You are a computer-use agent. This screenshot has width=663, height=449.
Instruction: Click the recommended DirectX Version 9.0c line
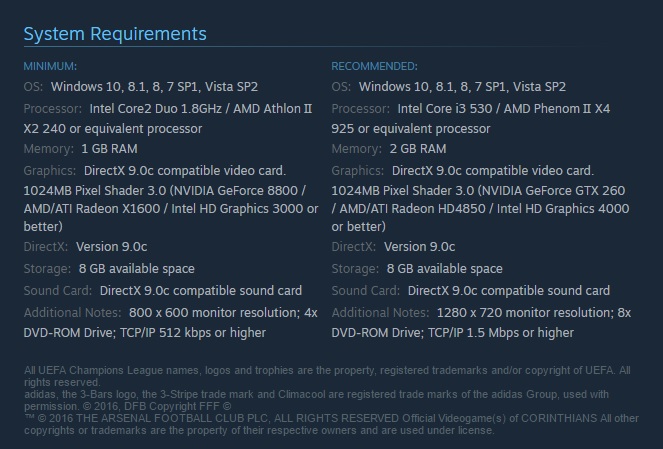pyautogui.click(x=420, y=246)
